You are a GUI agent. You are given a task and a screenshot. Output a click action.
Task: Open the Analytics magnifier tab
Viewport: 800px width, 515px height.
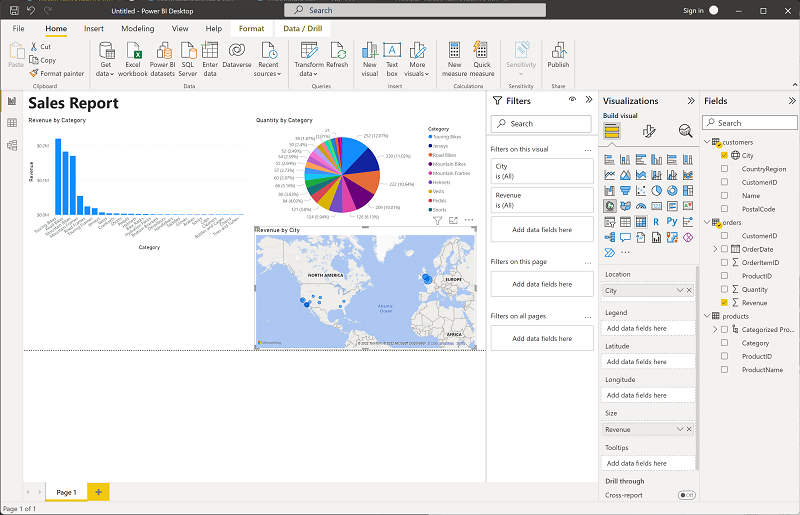pos(685,131)
